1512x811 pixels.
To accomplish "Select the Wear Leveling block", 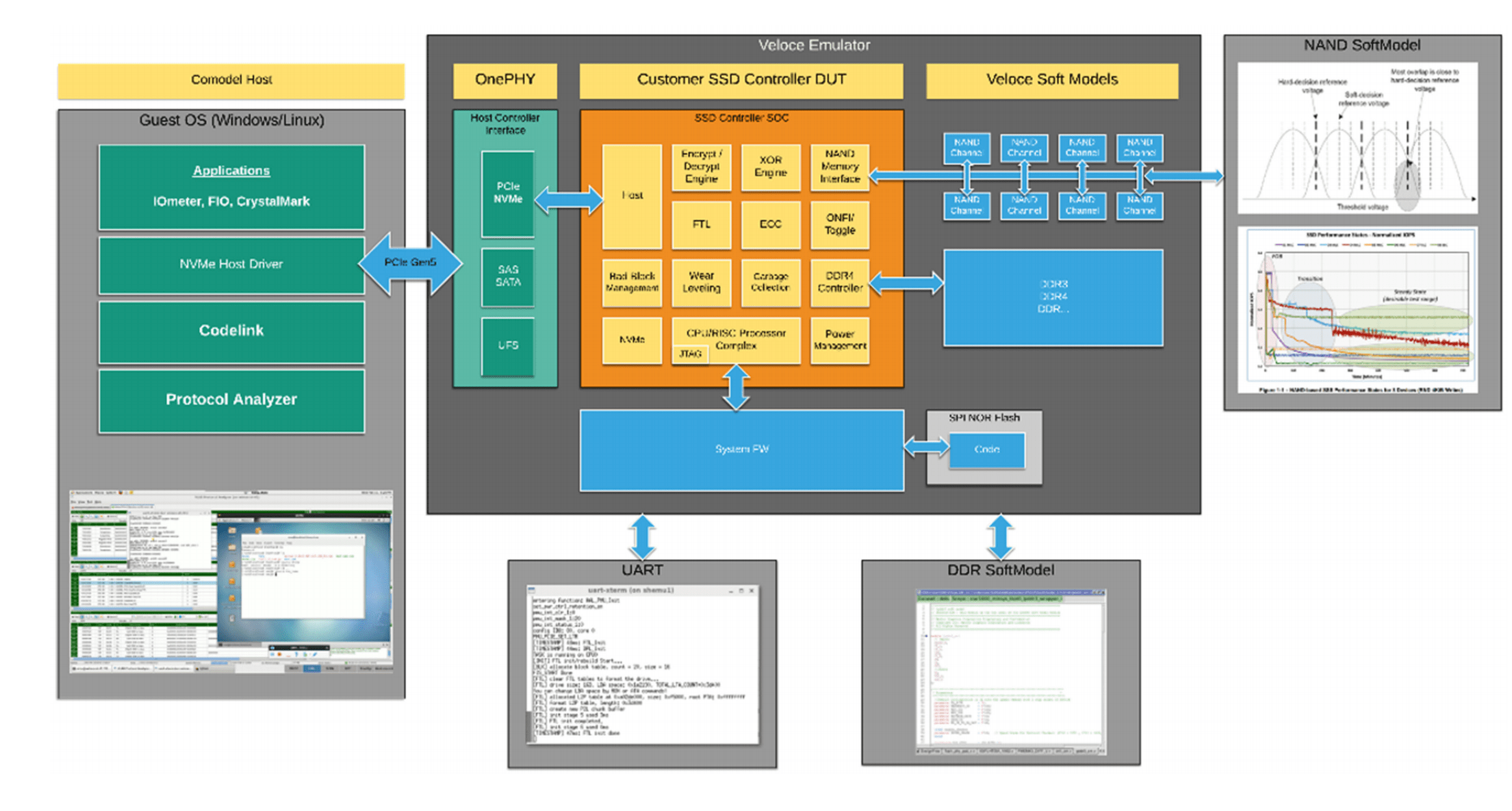I will coord(701,283).
